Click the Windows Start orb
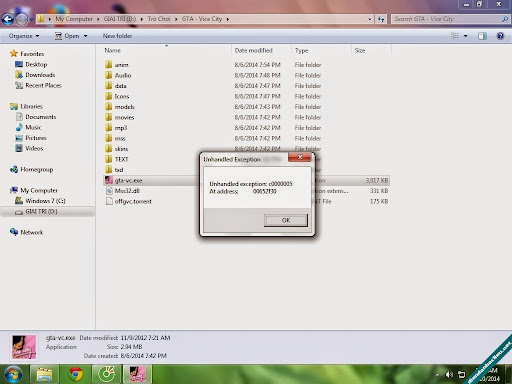This screenshot has width=512, height=384. [13, 374]
